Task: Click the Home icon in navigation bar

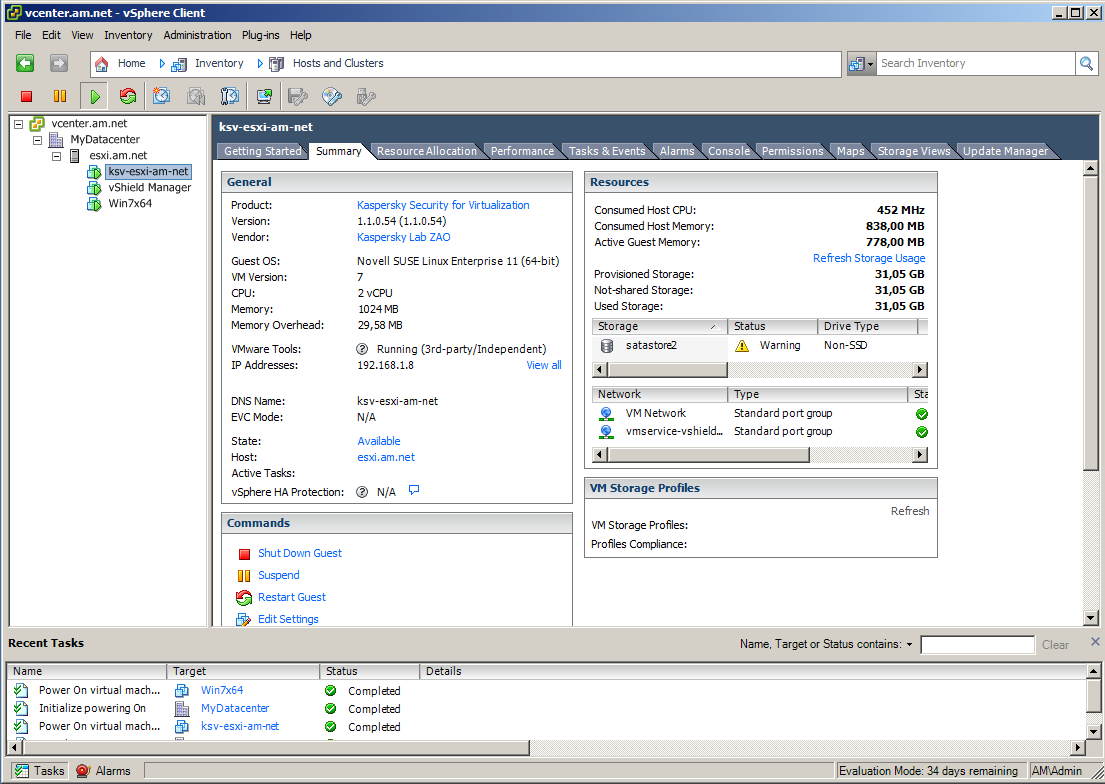Action: [101, 64]
